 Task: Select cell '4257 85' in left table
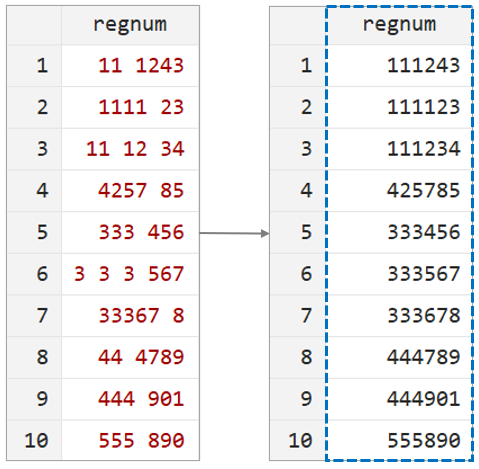[x=130, y=191]
